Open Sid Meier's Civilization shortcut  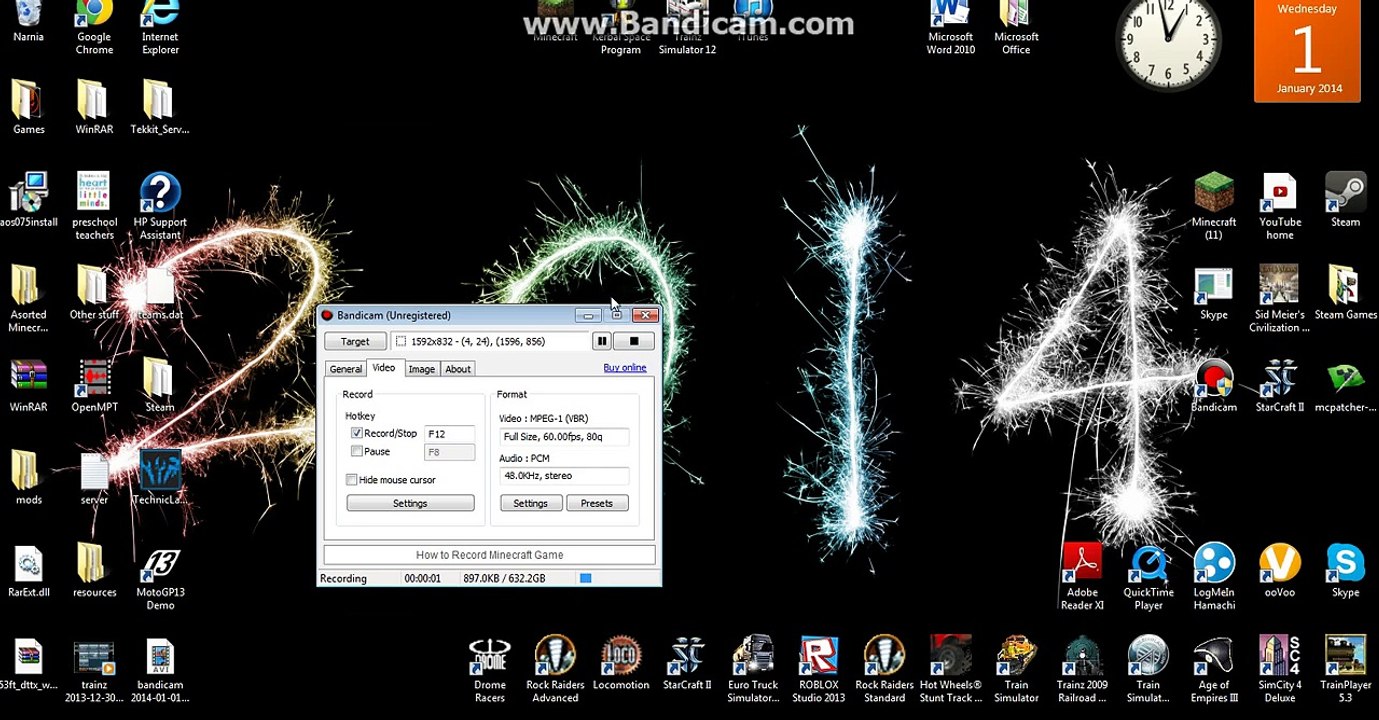[1280, 299]
